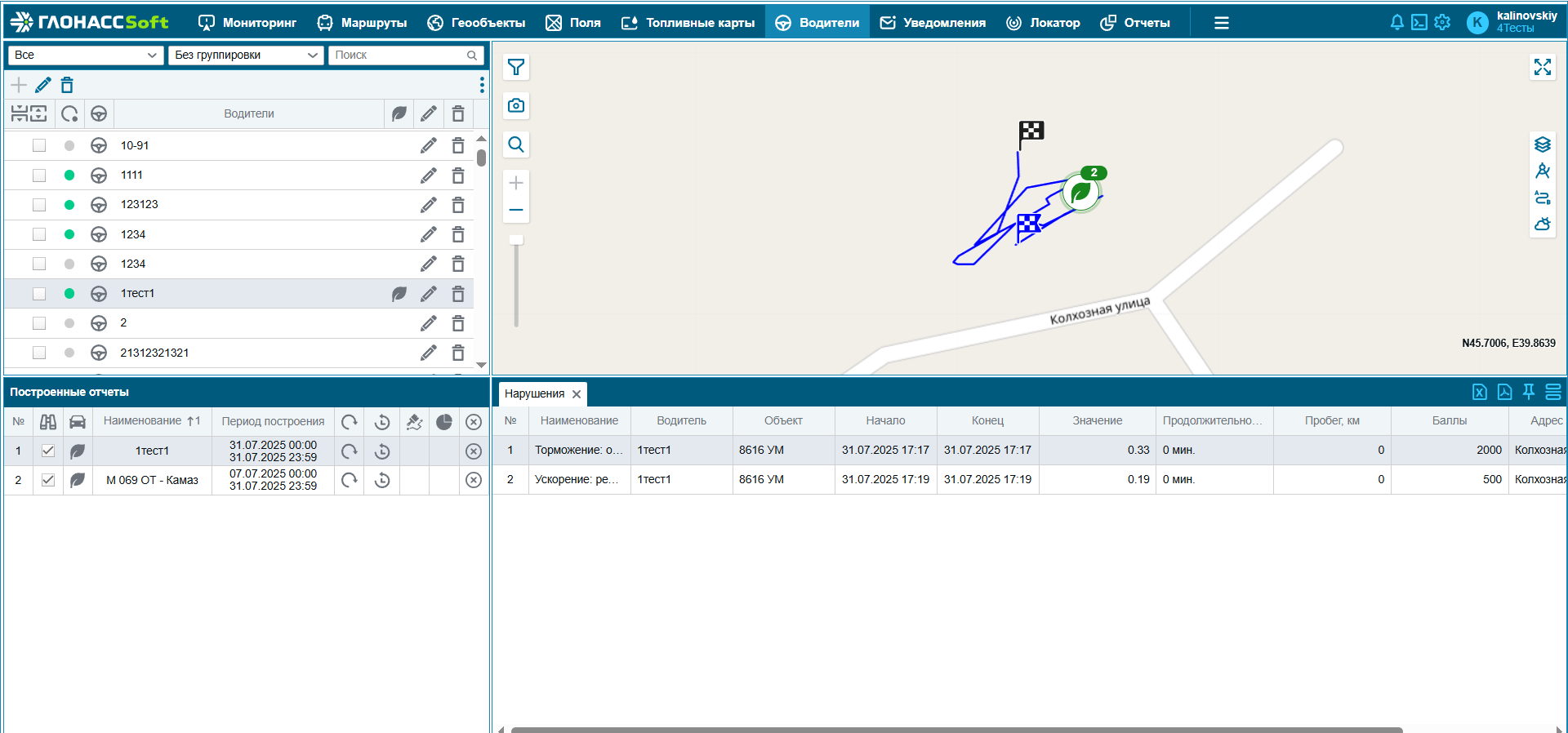1568x733 pixels.
Task: Open notifications bell icon
Action: pos(1396,23)
